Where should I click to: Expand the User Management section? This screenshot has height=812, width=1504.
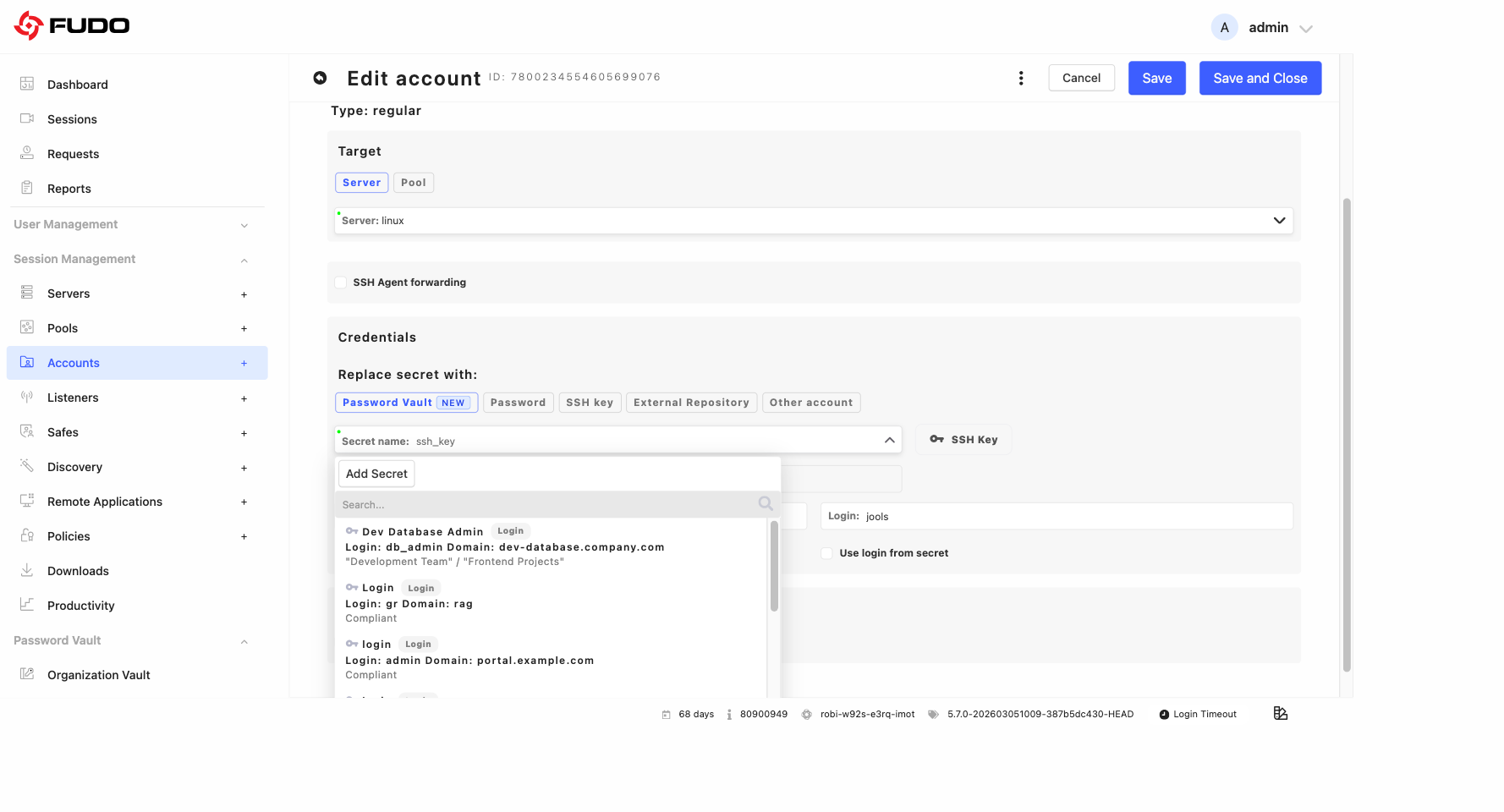coord(131,224)
